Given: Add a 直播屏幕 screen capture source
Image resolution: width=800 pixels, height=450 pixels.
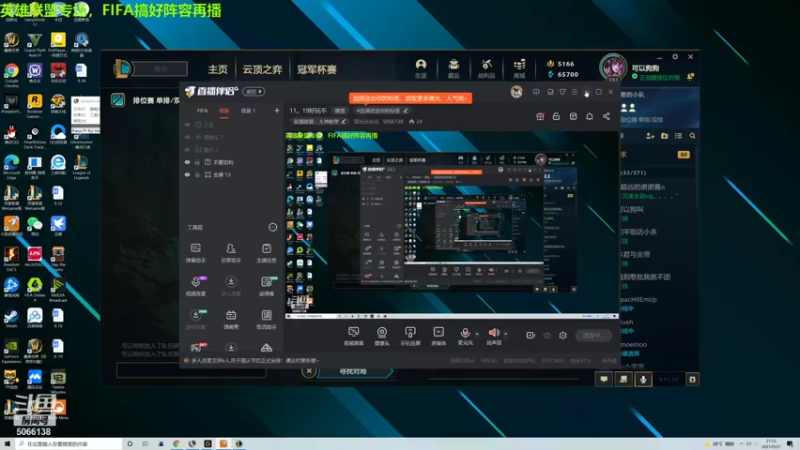Looking at the screenshot, I should (353, 336).
